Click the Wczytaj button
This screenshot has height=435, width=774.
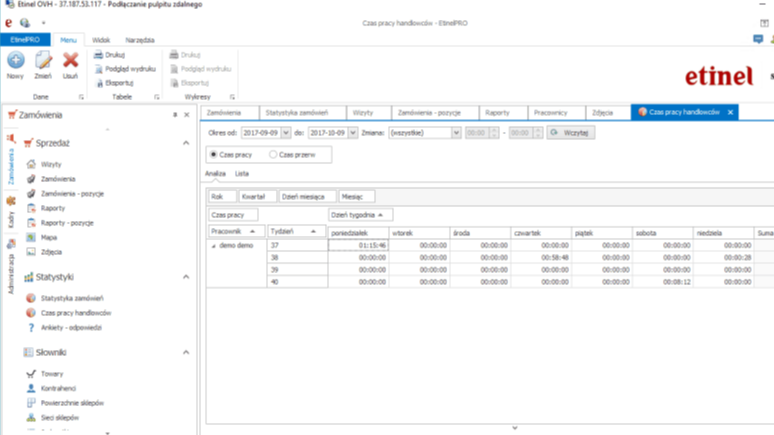point(571,133)
